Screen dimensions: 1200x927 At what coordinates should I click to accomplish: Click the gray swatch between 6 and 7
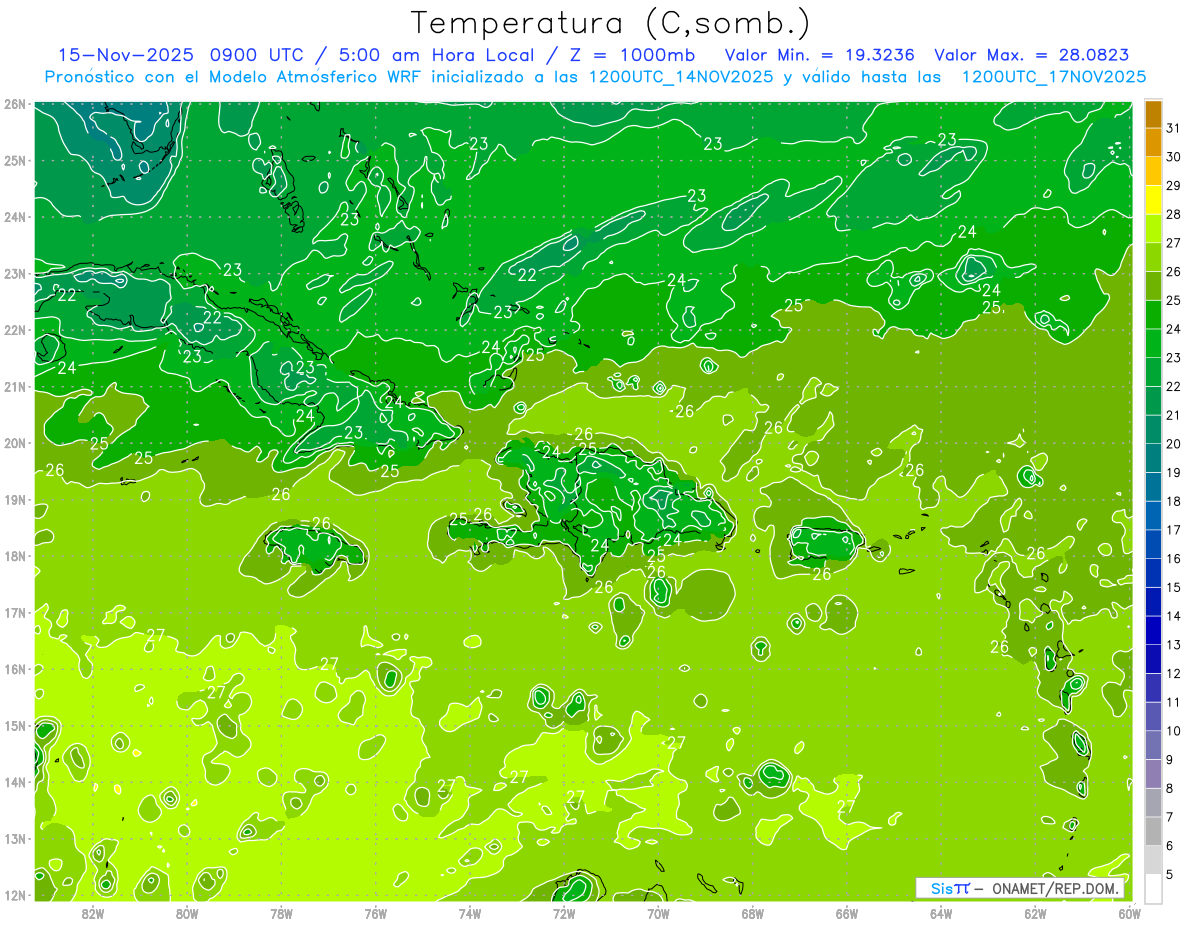[x=1153, y=831]
